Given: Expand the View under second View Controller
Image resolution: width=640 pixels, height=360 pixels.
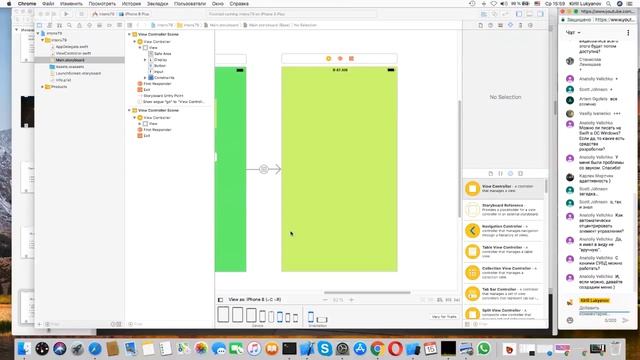Looking at the screenshot, I should [140, 124].
